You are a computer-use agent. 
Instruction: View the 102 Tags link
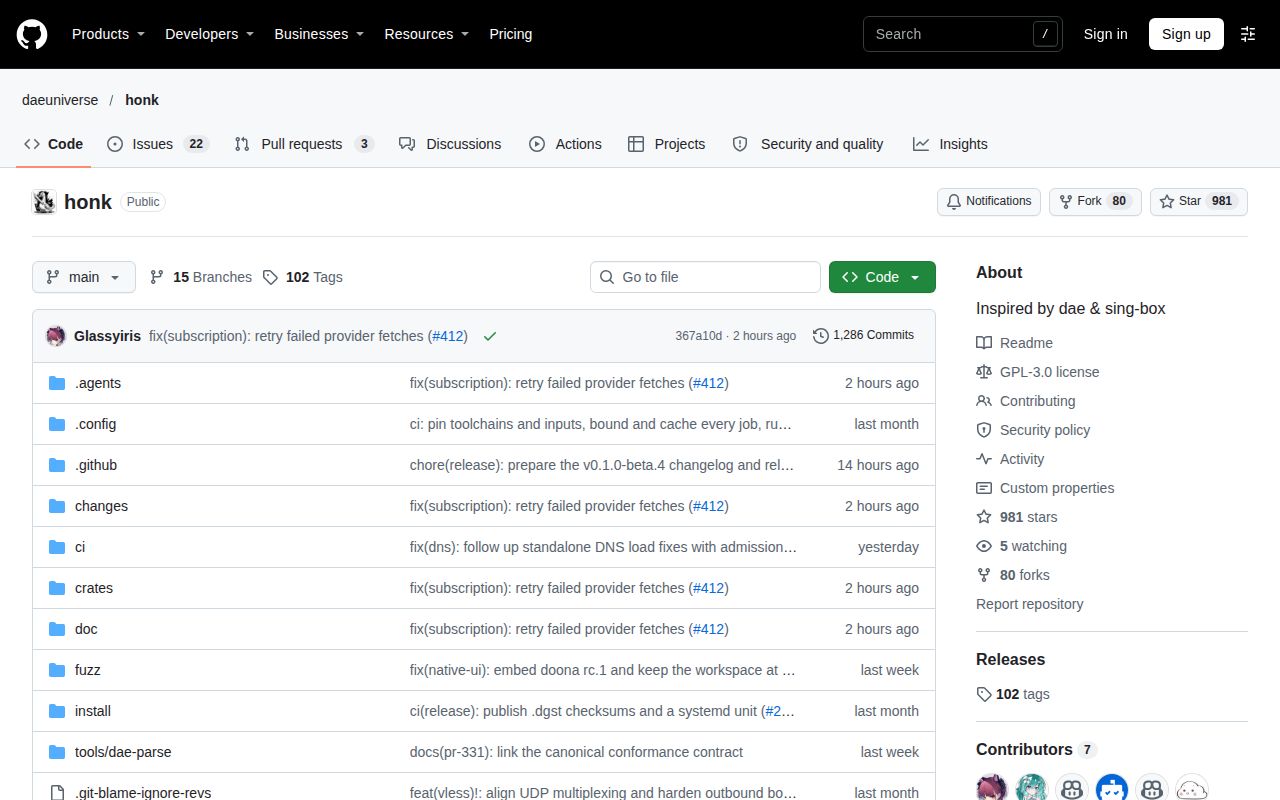pos(303,277)
